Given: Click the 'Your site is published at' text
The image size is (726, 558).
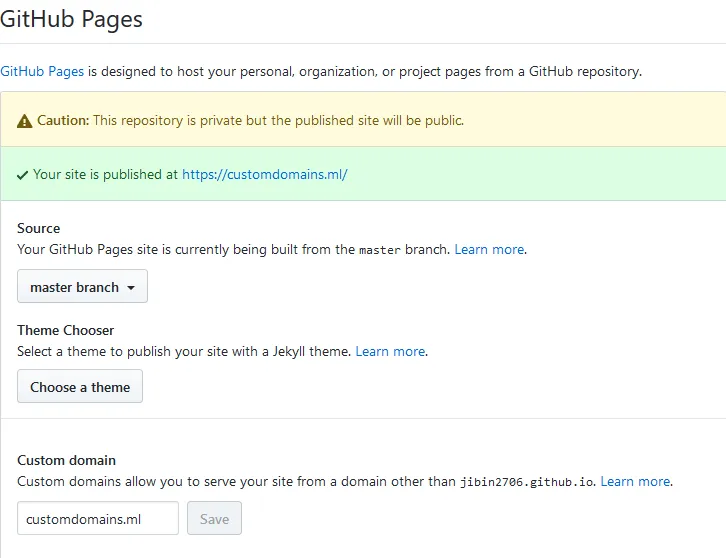Looking at the screenshot, I should 105,175.
